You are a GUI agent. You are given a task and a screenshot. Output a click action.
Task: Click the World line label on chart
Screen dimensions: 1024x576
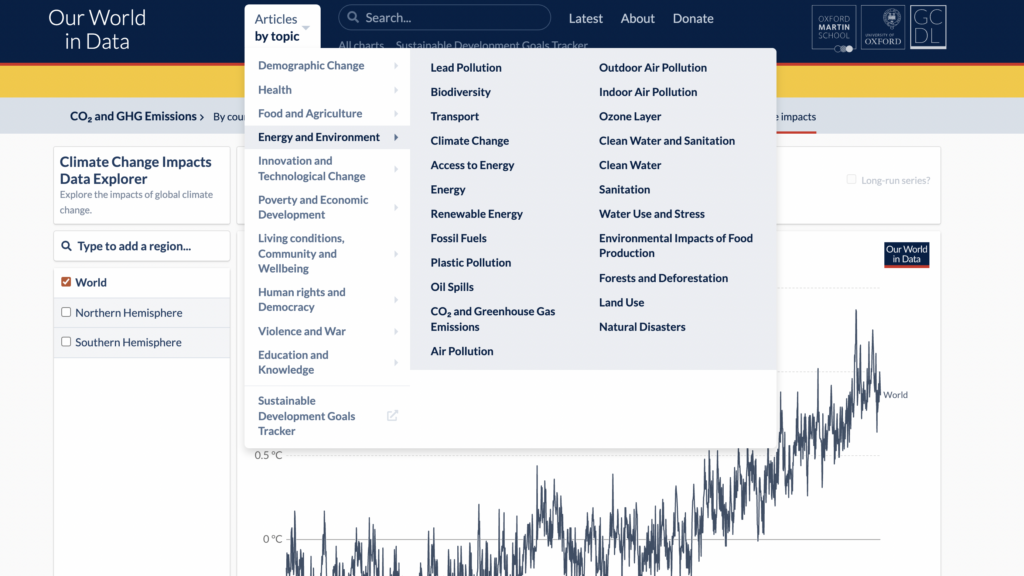pyautogui.click(x=895, y=394)
